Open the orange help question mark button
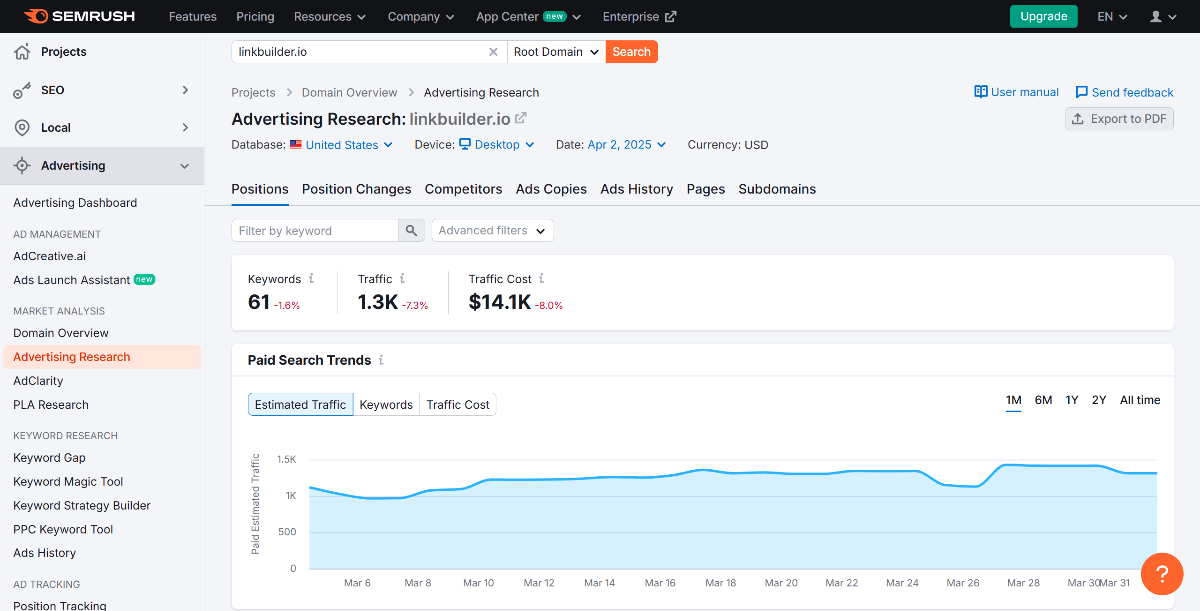Viewport: 1200px width, 611px height. tap(1162, 574)
